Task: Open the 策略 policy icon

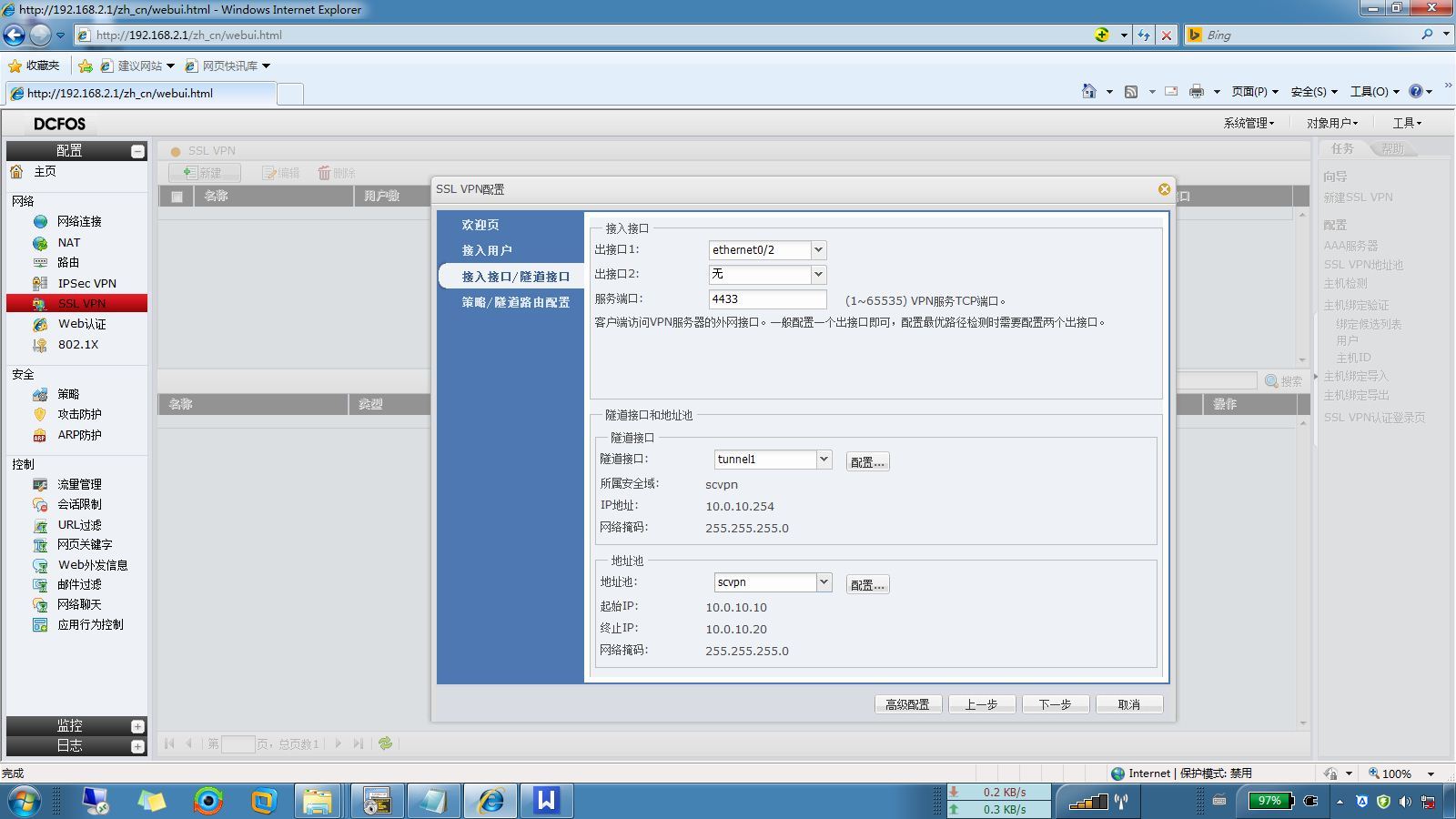Action: [40, 394]
